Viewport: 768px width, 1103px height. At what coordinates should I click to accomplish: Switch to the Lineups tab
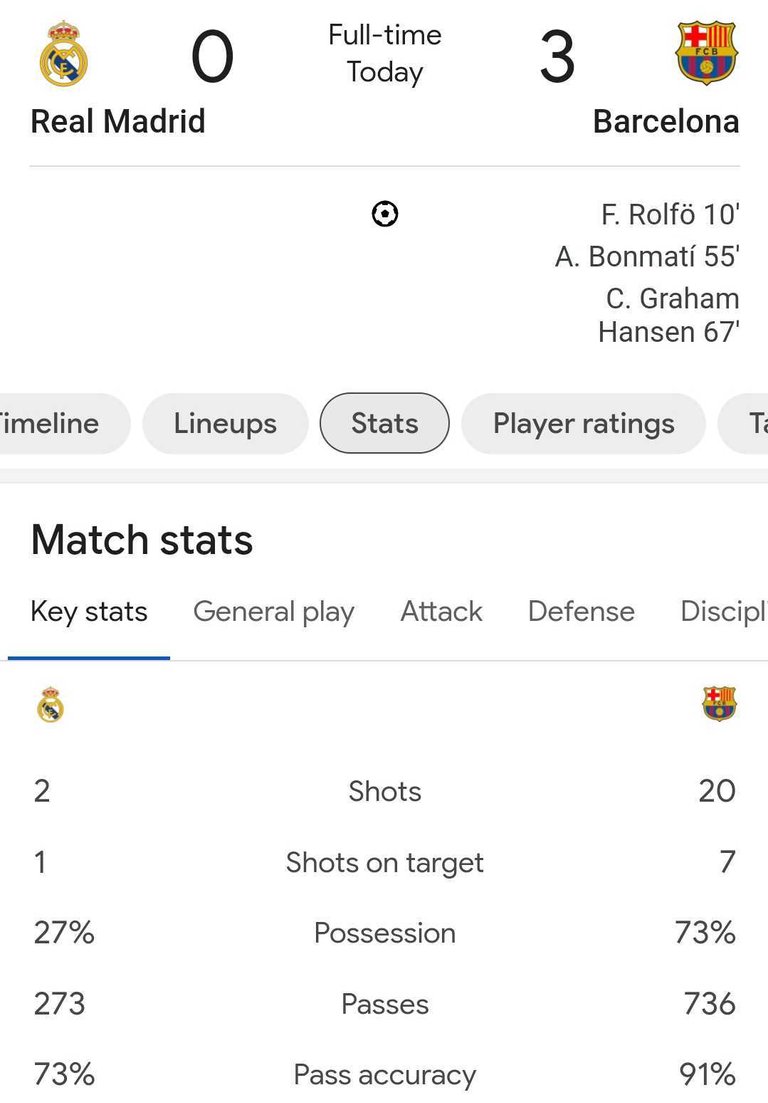(x=225, y=423)
